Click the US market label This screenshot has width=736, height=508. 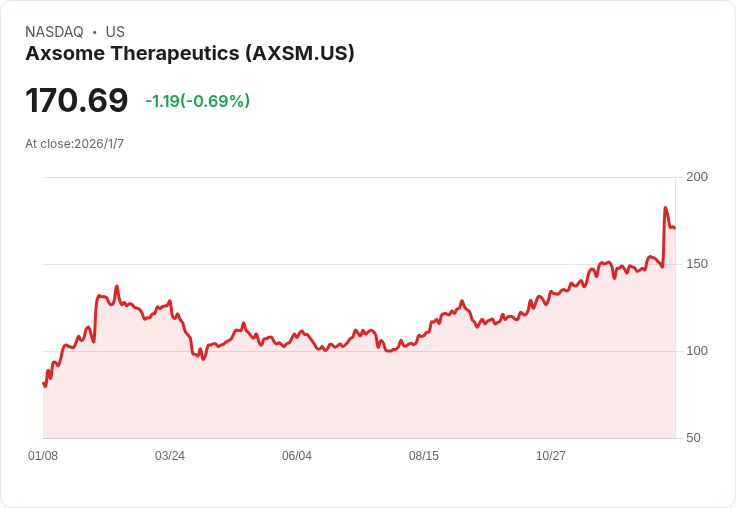[x=115, y=32]
